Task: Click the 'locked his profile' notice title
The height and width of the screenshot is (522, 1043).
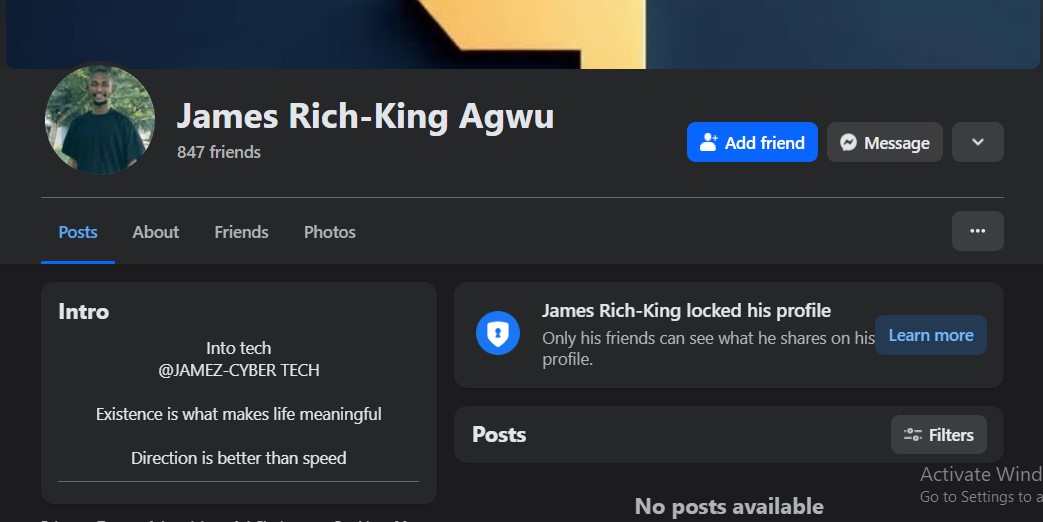Action: 686,310
